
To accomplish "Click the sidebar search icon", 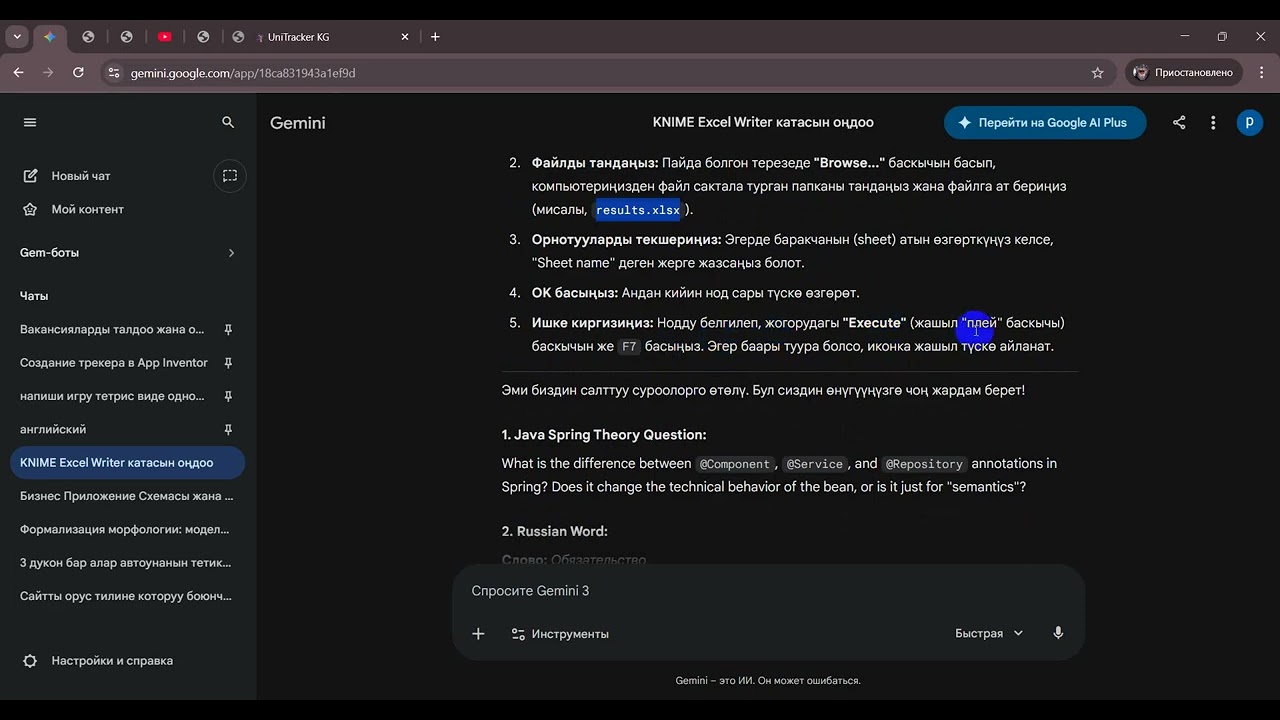I will point(228,122).
